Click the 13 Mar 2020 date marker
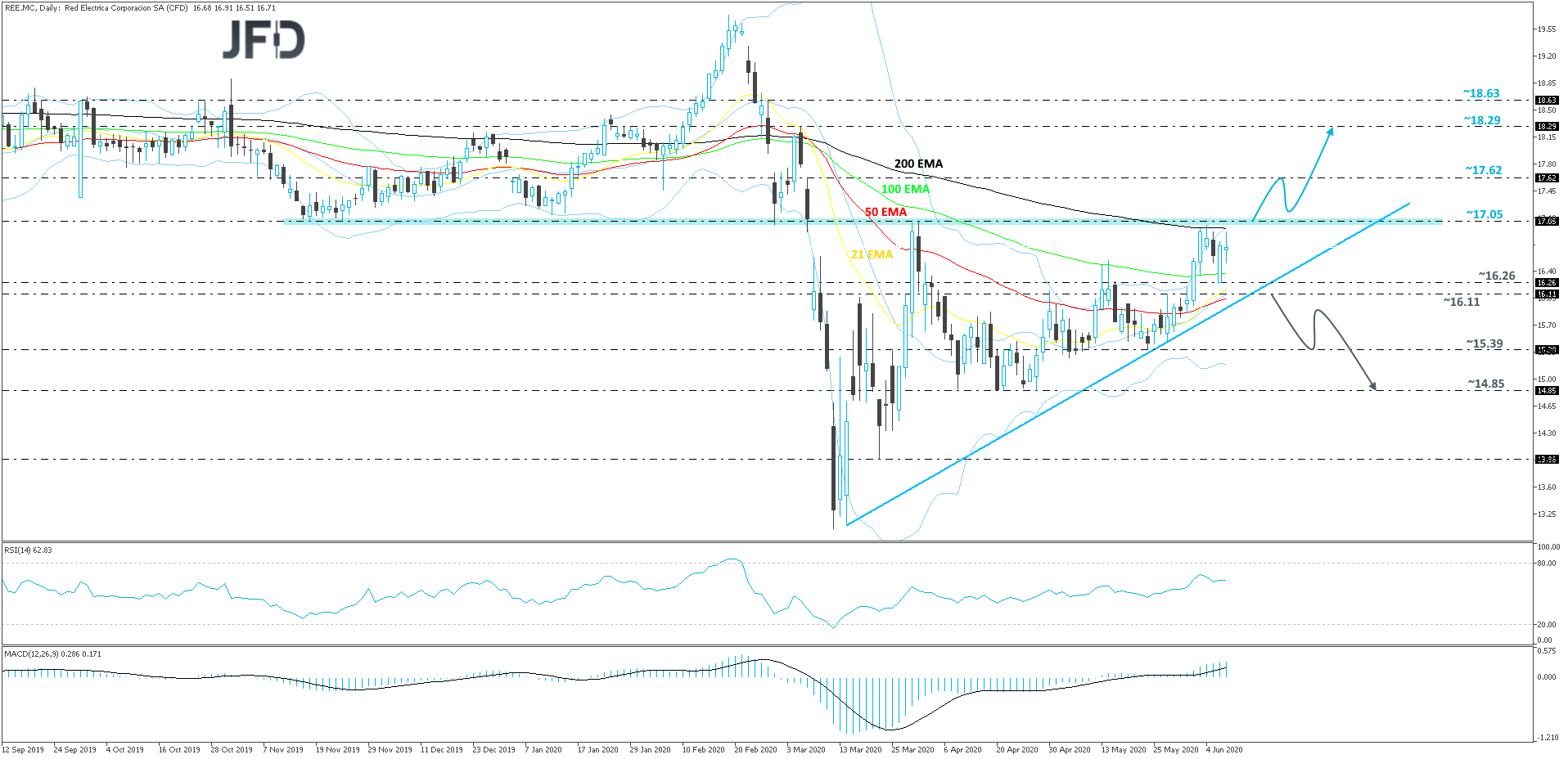 click(x=860, y=749)
